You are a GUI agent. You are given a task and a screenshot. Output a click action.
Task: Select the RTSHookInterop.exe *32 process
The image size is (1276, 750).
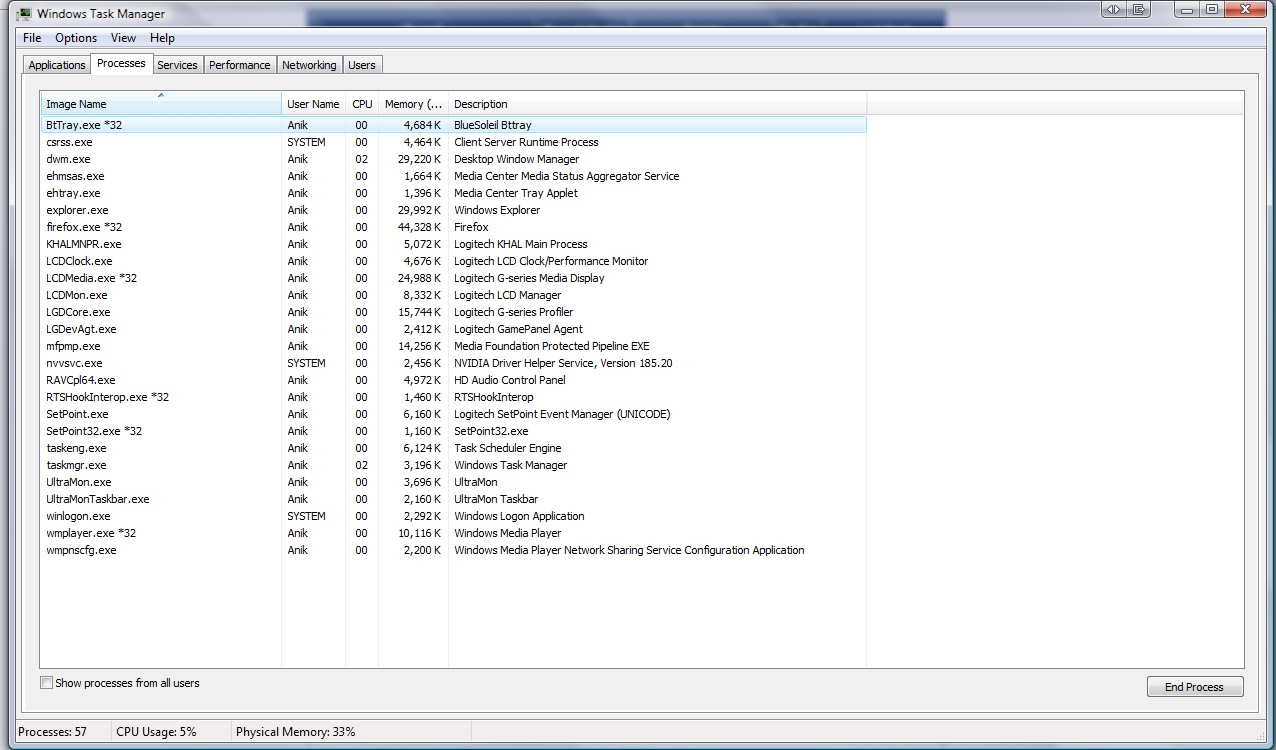[453, 397]
